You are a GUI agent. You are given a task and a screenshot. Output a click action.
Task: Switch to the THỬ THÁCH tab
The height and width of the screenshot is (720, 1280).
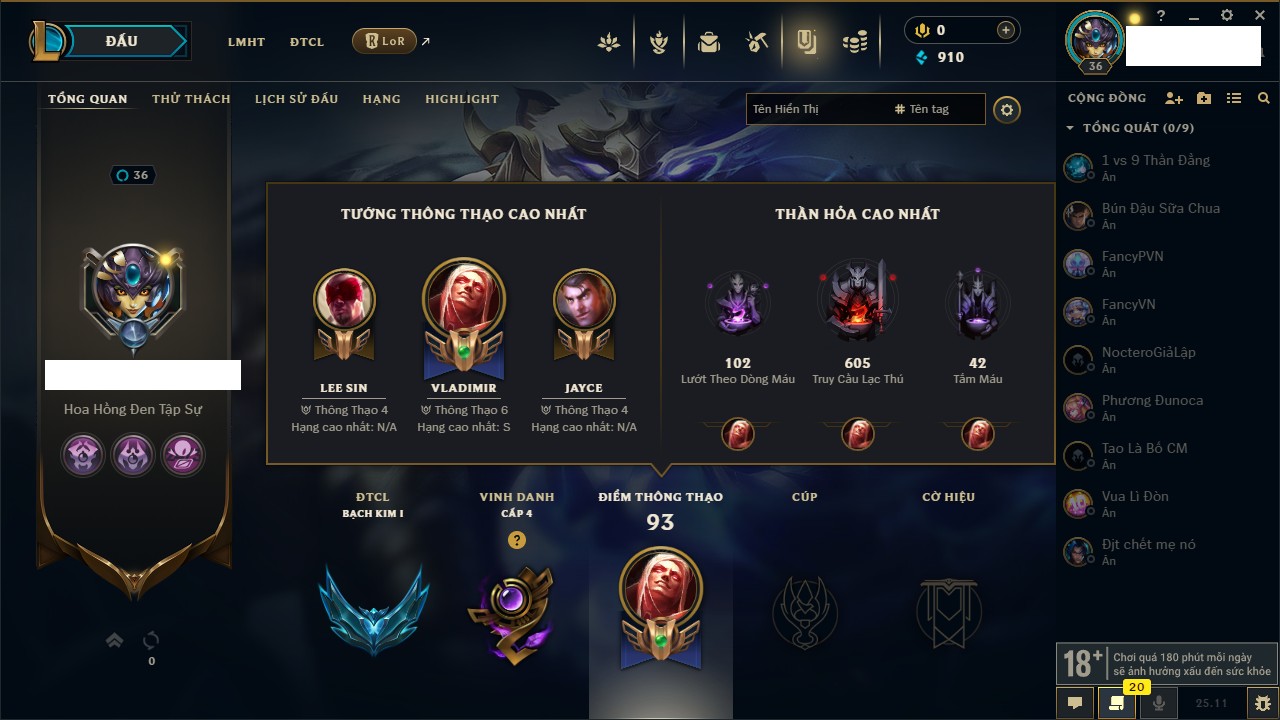191,99
